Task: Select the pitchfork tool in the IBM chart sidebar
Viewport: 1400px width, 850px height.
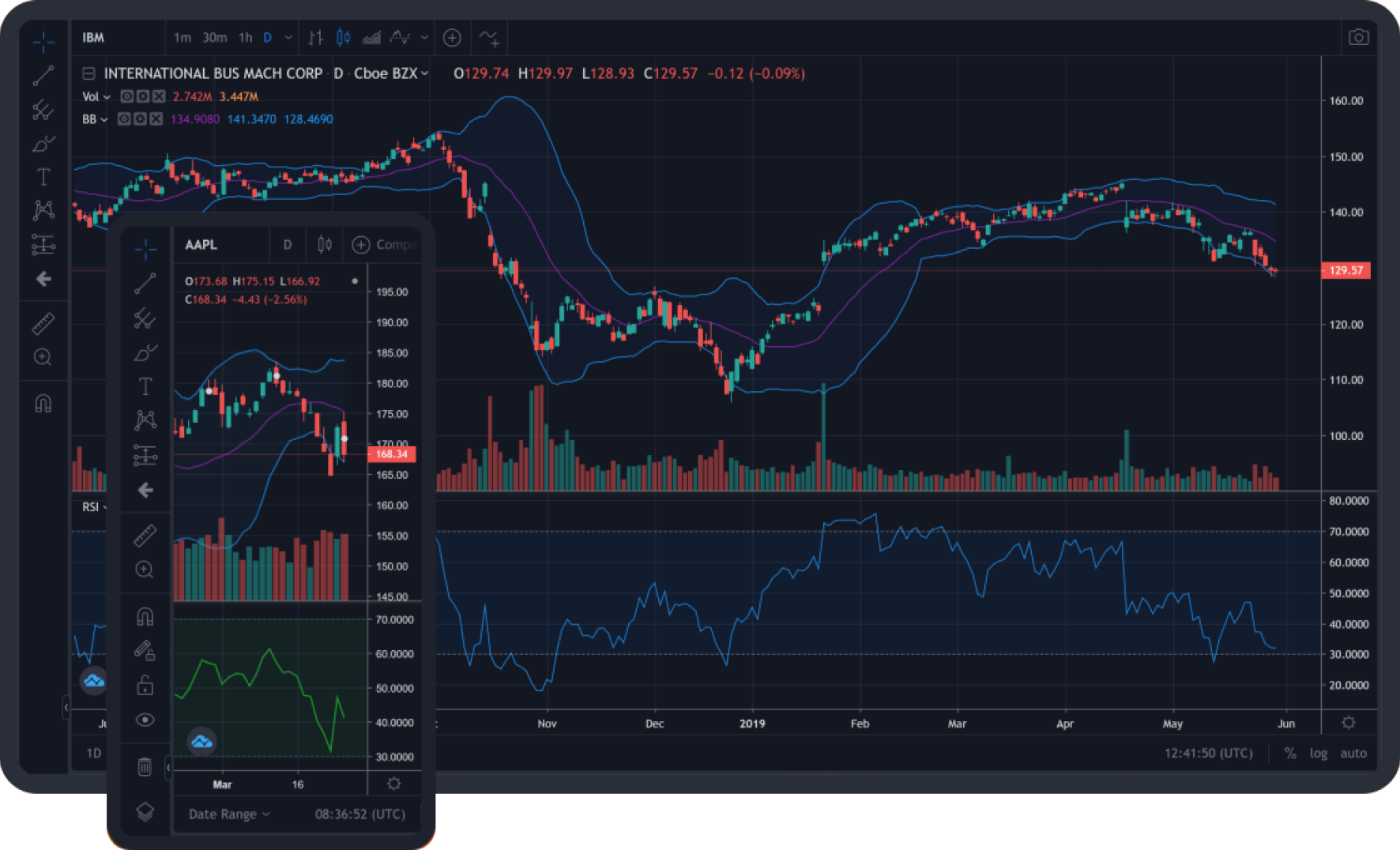Action: coord(43,110)
